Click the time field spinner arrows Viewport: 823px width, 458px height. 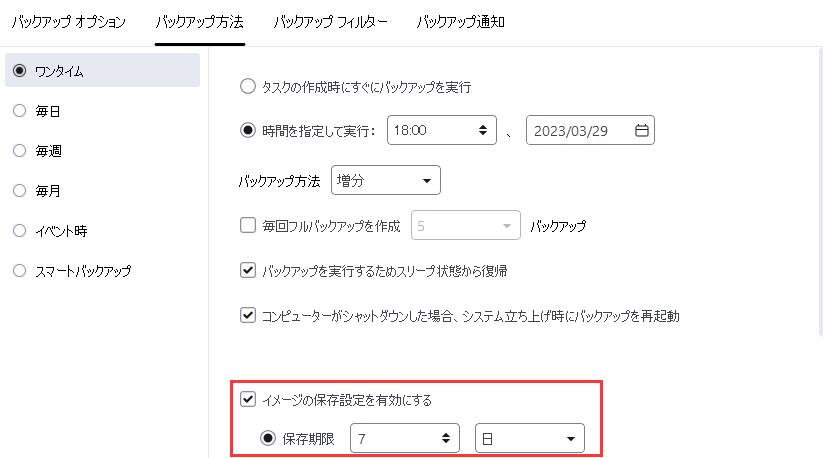pyautogui.click(x=484, y=130)
